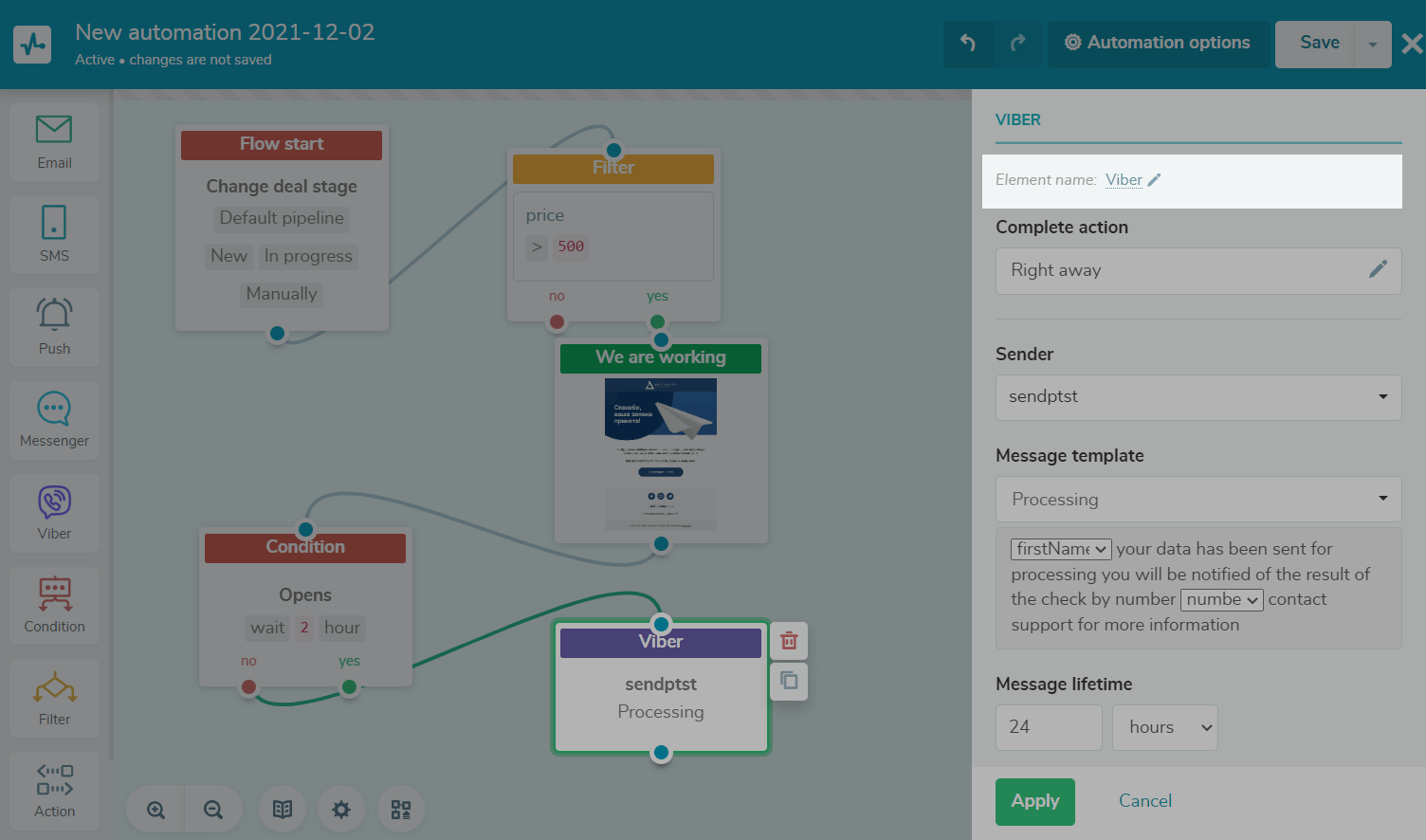This screenshot has height=840, width=1426.
Task: Click the 'hour' wait unit in Condition
Action: 342,628
